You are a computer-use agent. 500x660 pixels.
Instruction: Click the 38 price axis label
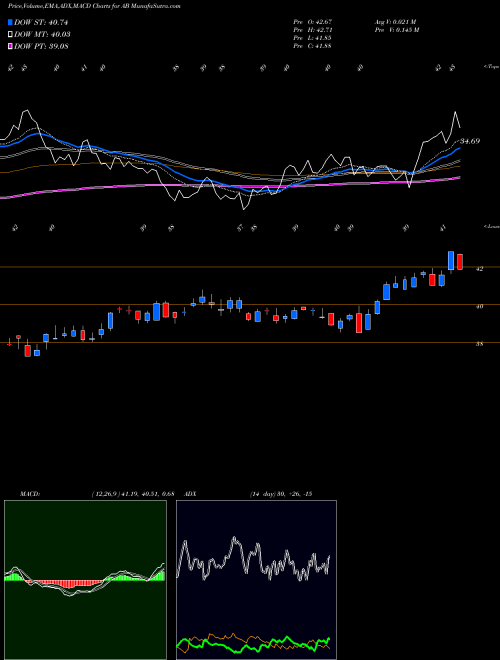480,344
